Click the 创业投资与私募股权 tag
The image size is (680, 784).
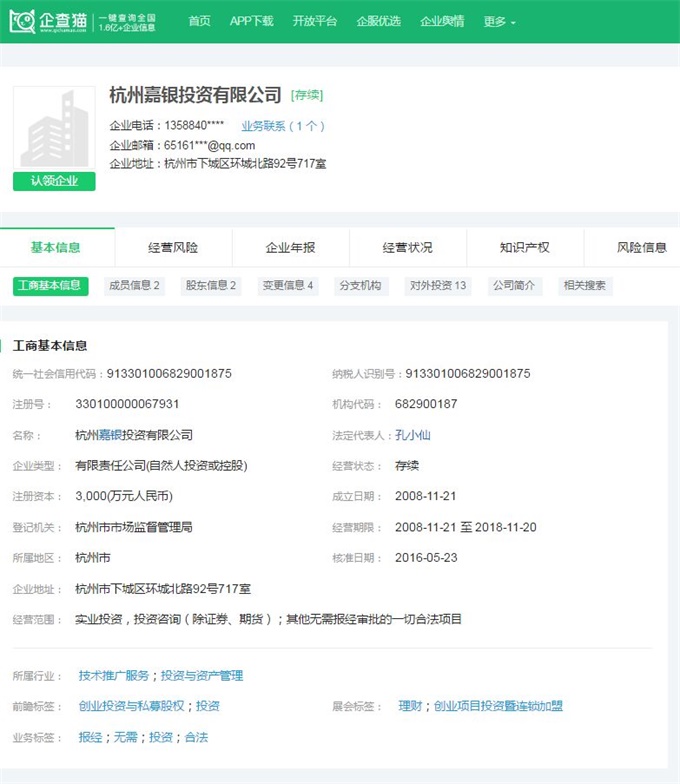(131, 706)
